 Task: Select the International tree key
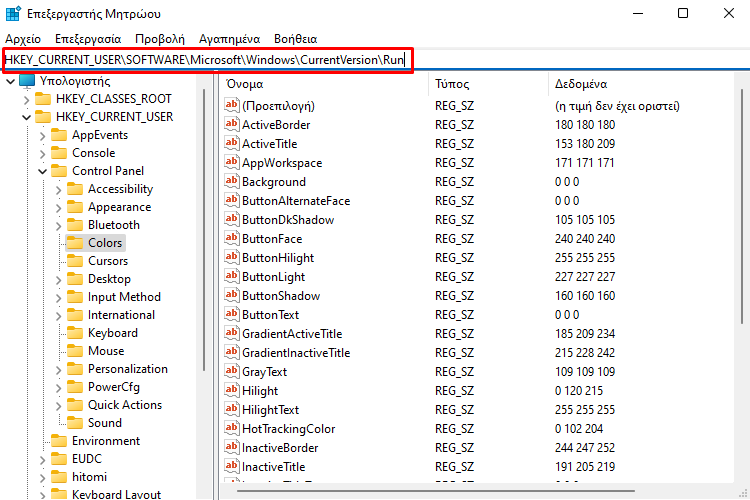[x=121, y=315]
